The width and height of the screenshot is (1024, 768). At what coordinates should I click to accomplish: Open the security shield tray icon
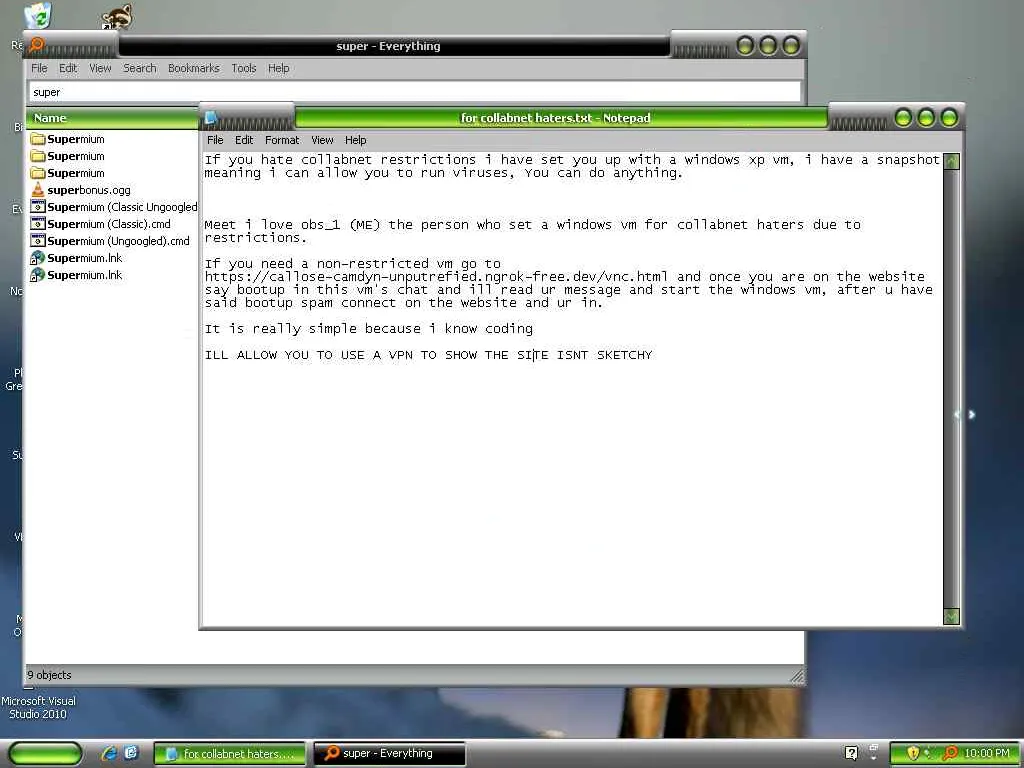click(x=913, y=753)
